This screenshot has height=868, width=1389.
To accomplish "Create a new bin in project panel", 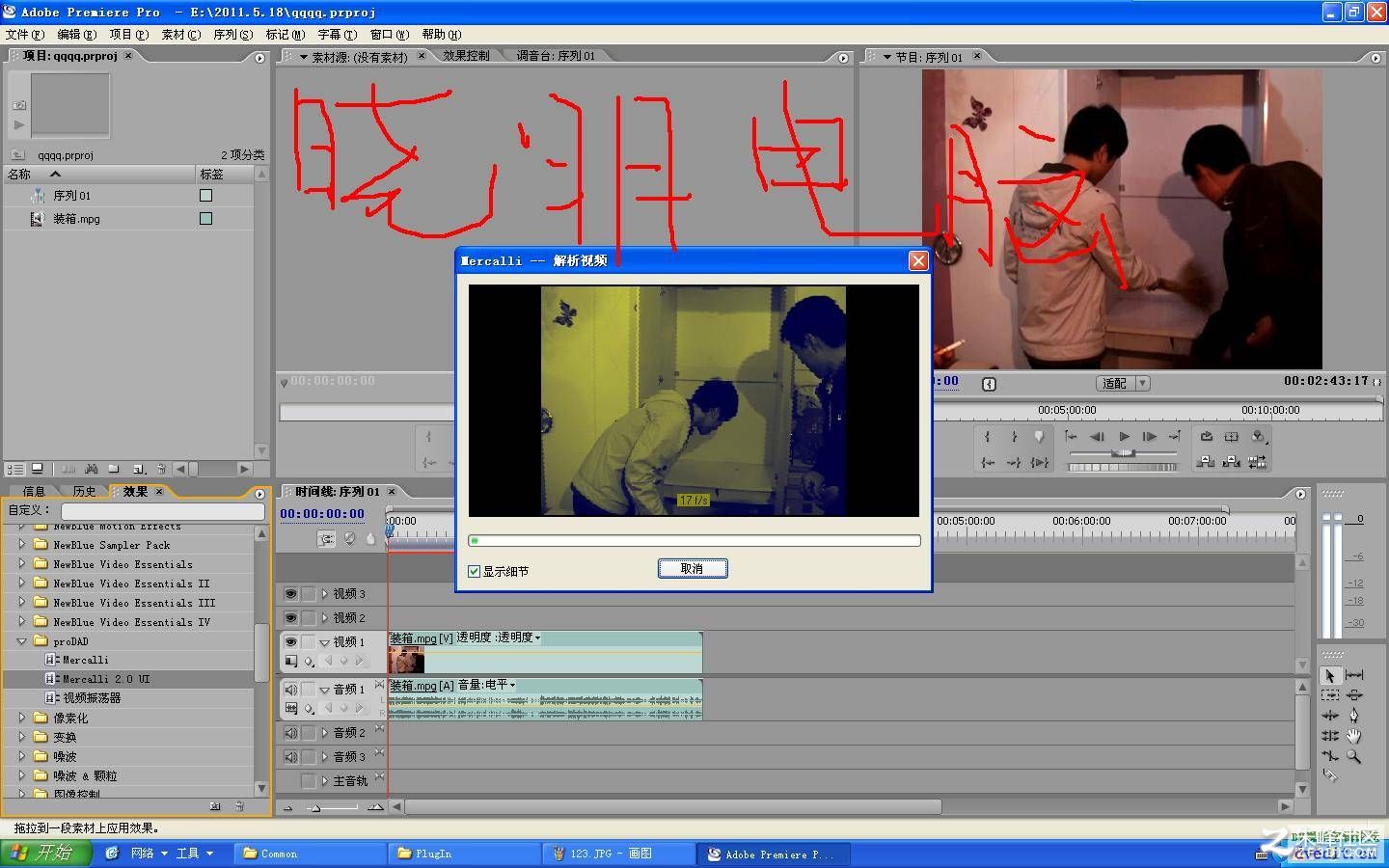I will pos(114,469).
